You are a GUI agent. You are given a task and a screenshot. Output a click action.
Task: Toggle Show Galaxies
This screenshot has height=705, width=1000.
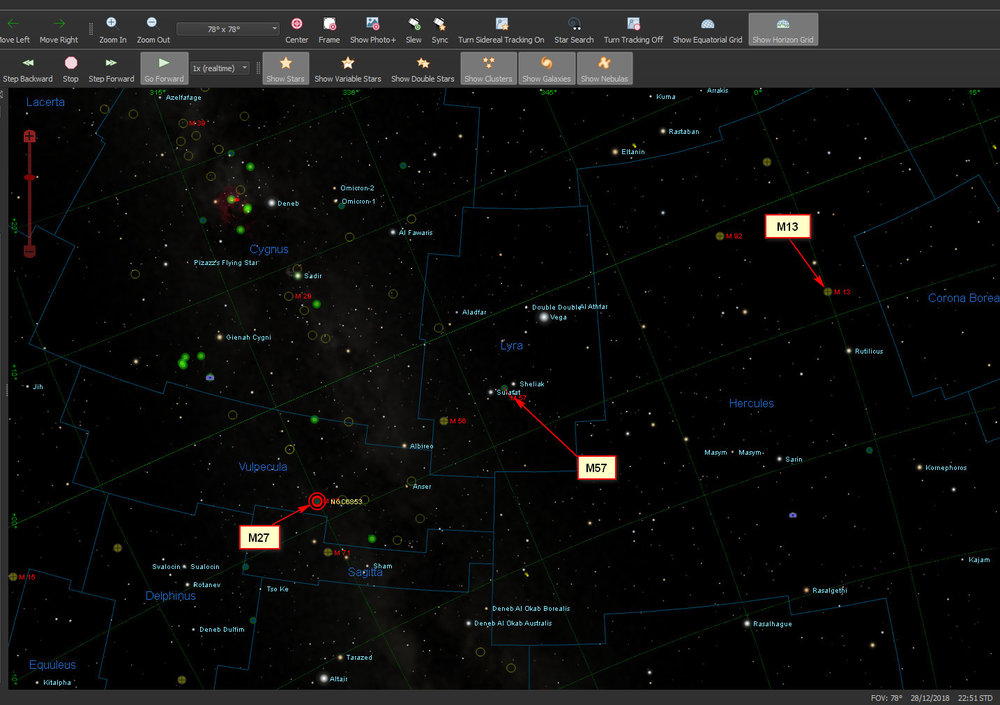coord(547,69)
